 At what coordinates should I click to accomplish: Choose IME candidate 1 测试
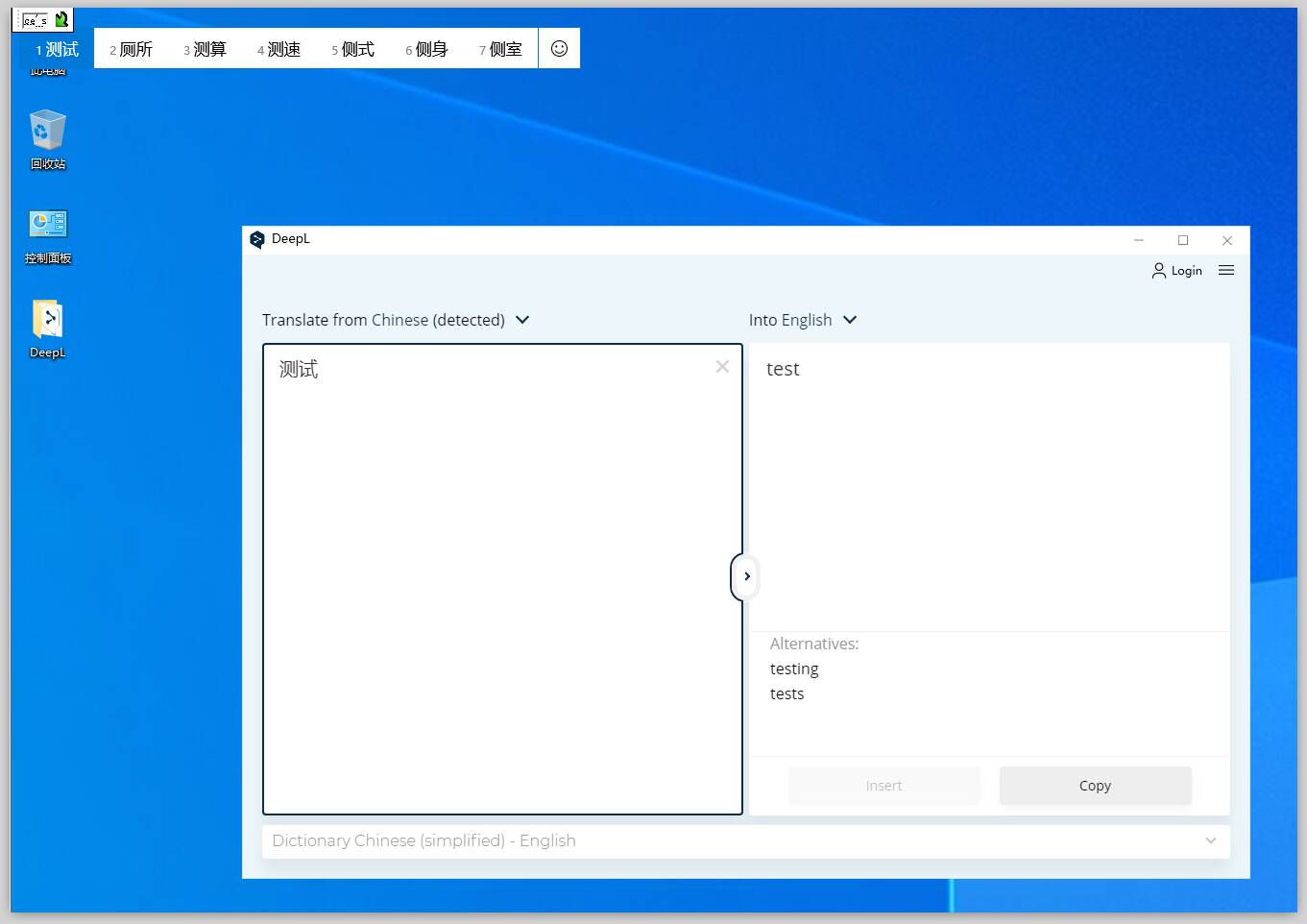(58, 49)
